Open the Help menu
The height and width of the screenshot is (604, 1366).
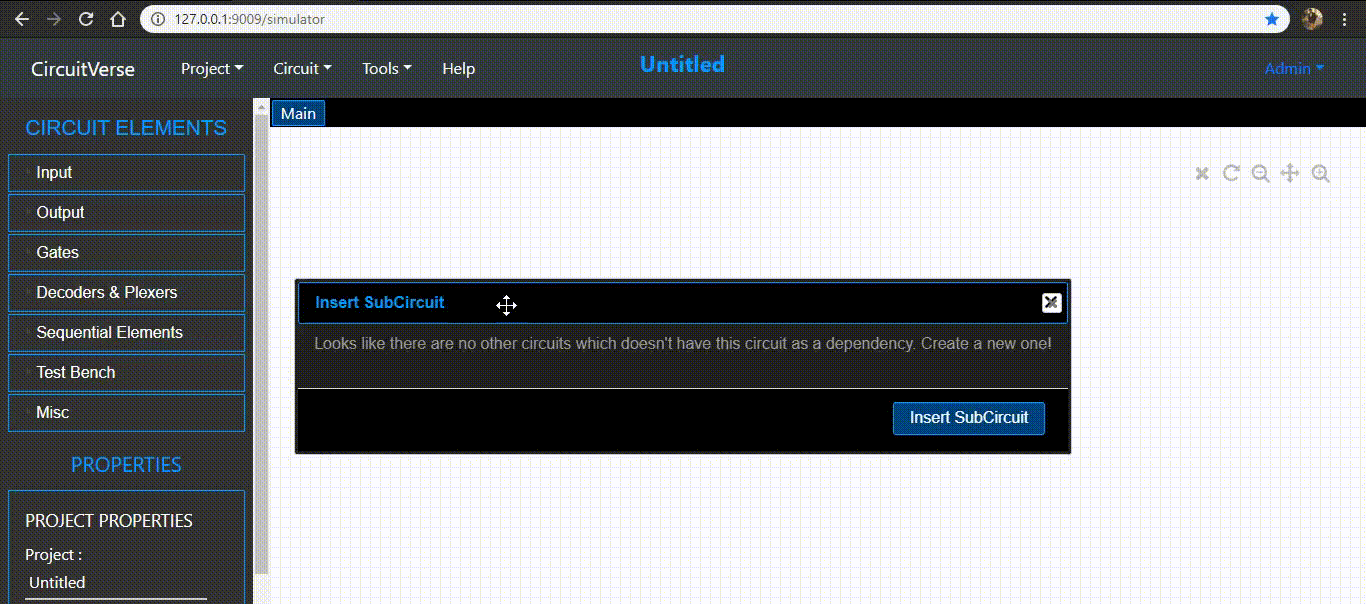point(458,68)
